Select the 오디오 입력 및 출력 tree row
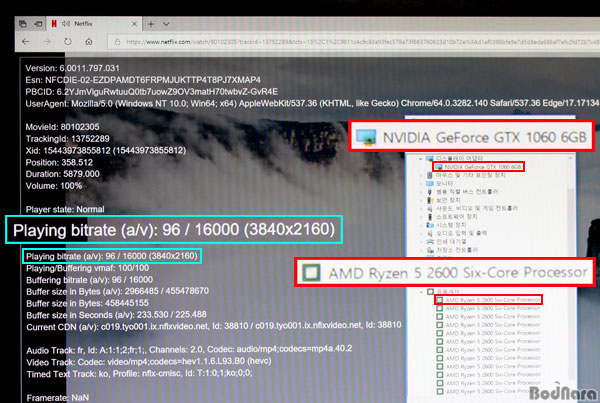The image size is (600, 403). click(x=457, y=233)
